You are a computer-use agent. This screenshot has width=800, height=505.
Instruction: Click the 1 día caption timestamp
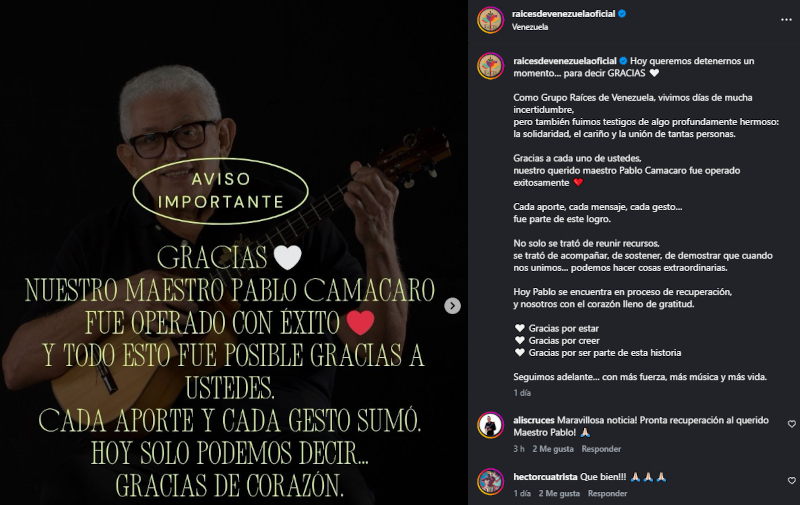[522, 393]
